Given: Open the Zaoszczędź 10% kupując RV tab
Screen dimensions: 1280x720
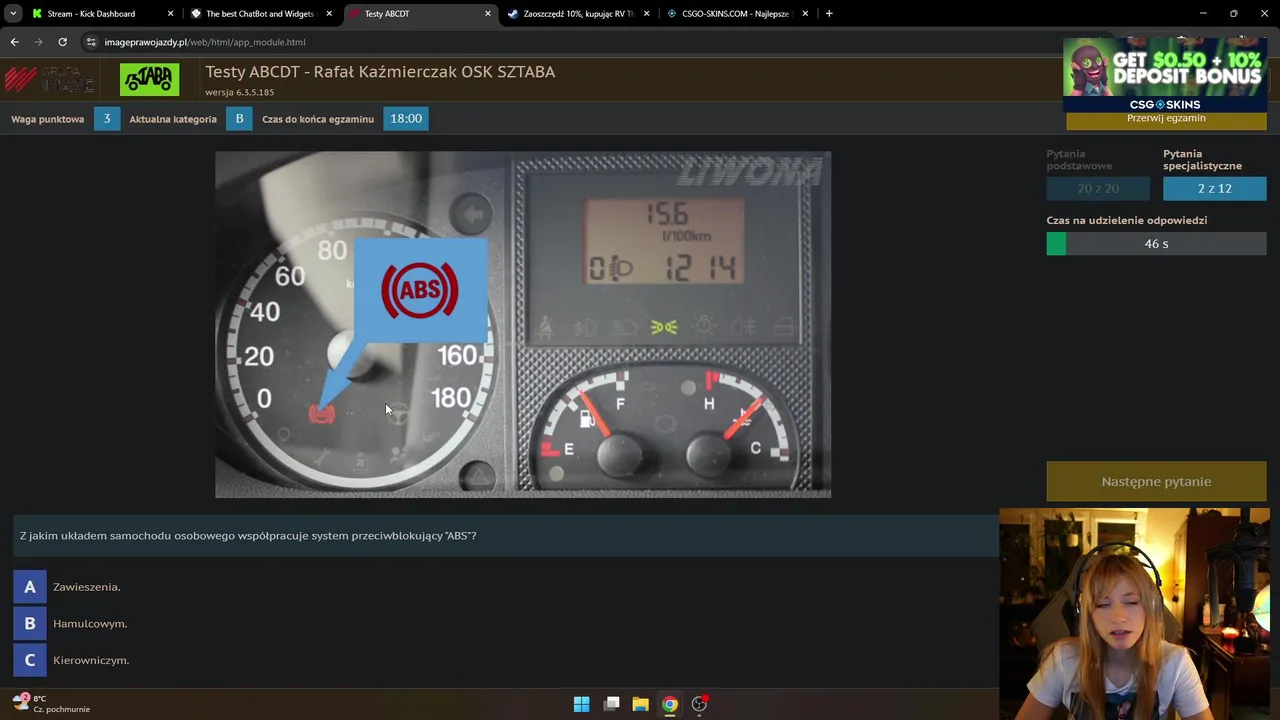Looking at the screenshot, I should pyautogui.click(x=578, y=14).
